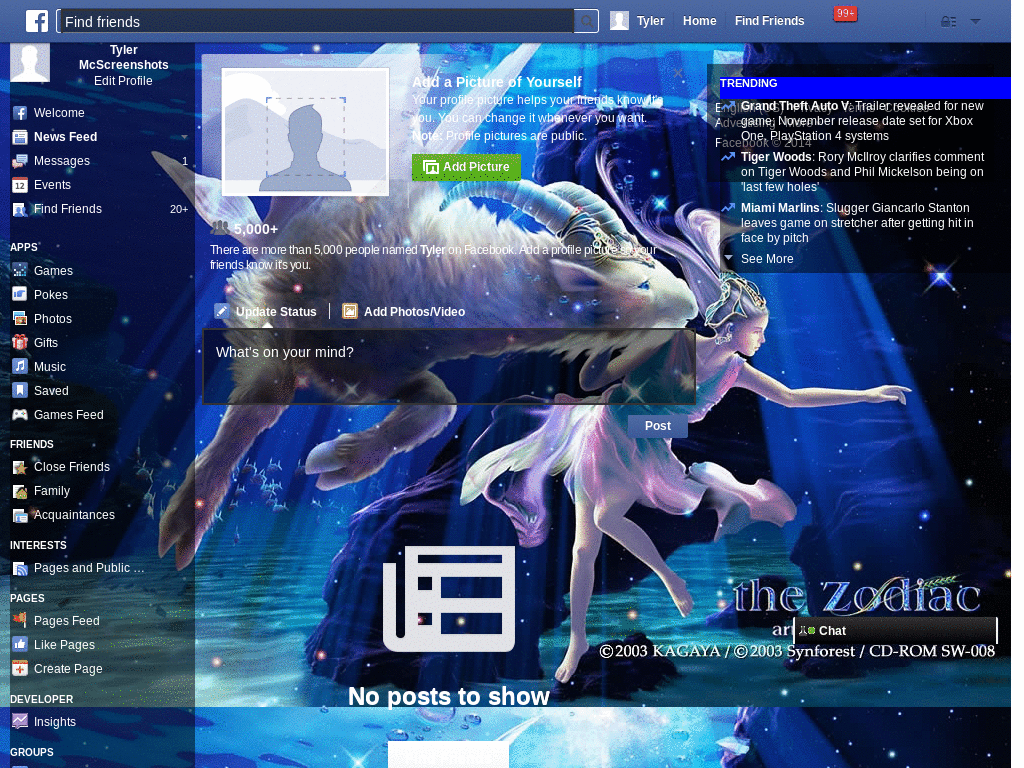
Task: Click the 5,000+ people count
Action: pyautogui.click(x=255, y=229)
